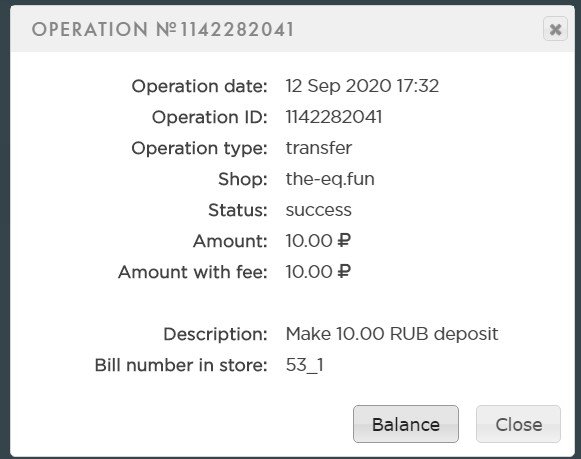Click the Operation type label
This screenshot has height=459, width=581.
[x=199, y=149]
